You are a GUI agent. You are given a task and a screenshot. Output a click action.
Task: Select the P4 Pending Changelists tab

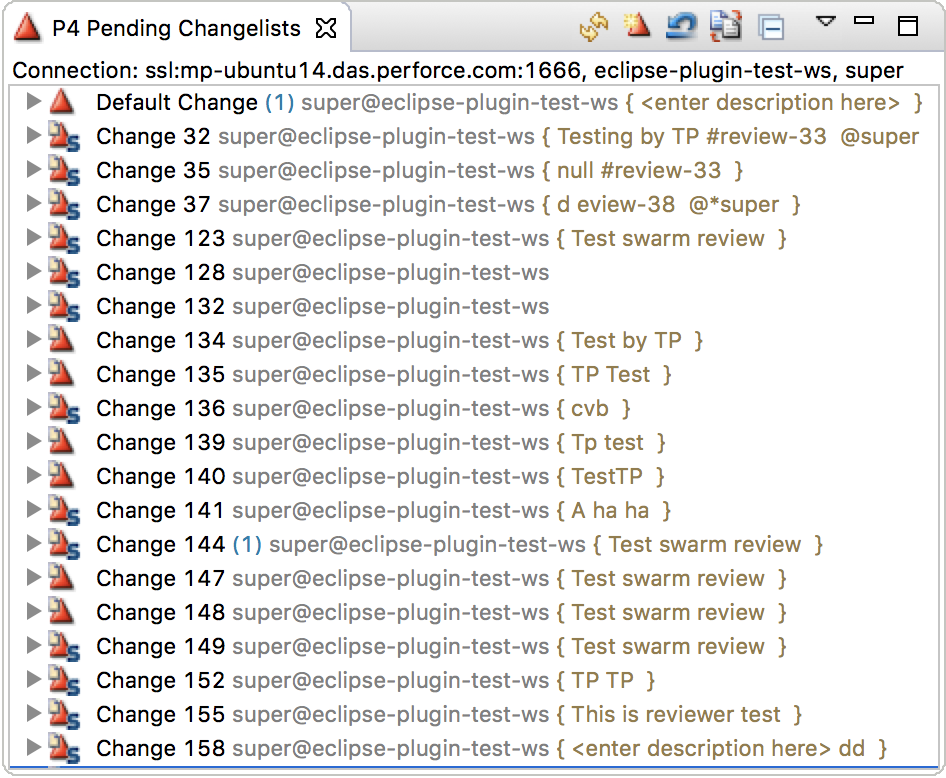coord(176,28)
